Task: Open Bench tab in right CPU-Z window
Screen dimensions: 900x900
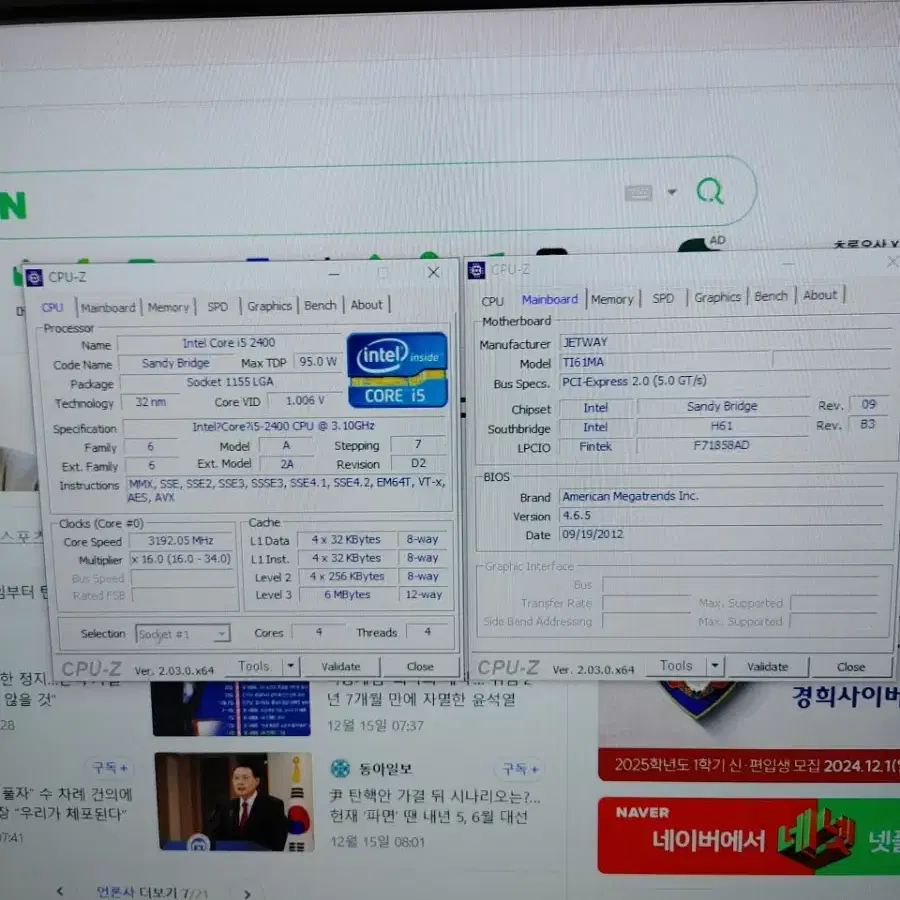Action: click(x=771, y=296)
